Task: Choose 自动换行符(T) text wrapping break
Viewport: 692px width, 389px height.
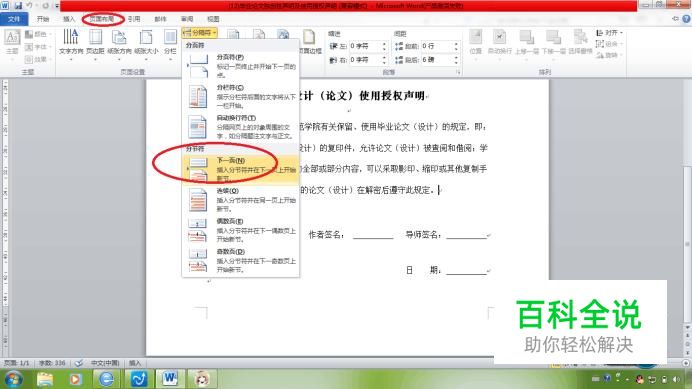Action: click(241, 127)
